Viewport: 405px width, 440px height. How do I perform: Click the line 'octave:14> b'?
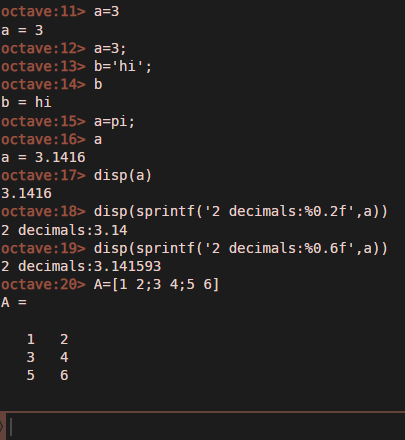51,84
